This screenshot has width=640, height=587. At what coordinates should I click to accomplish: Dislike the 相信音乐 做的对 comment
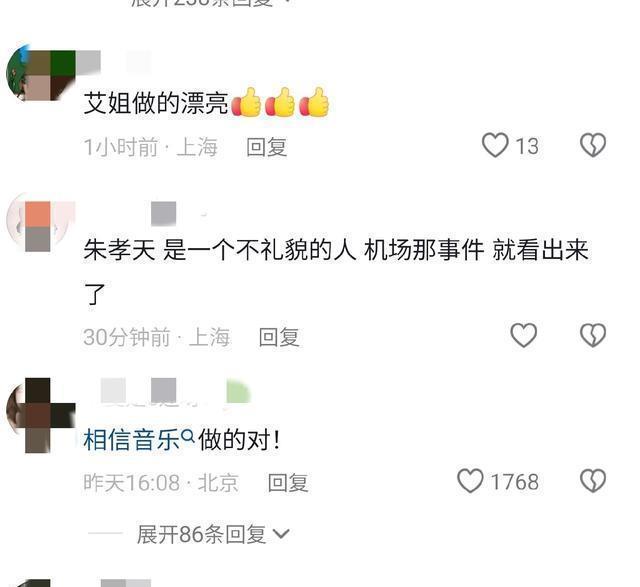click(x=593, y=481)
